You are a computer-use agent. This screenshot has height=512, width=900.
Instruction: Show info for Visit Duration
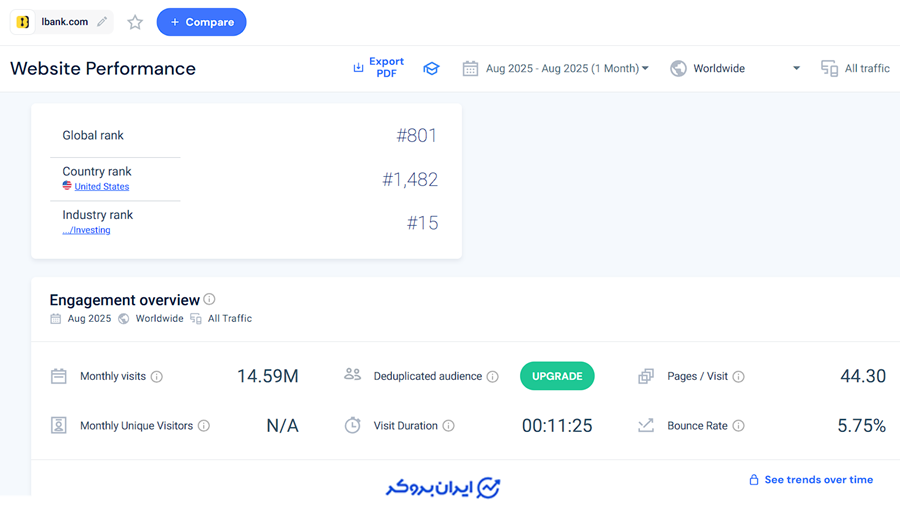point(448,426)
